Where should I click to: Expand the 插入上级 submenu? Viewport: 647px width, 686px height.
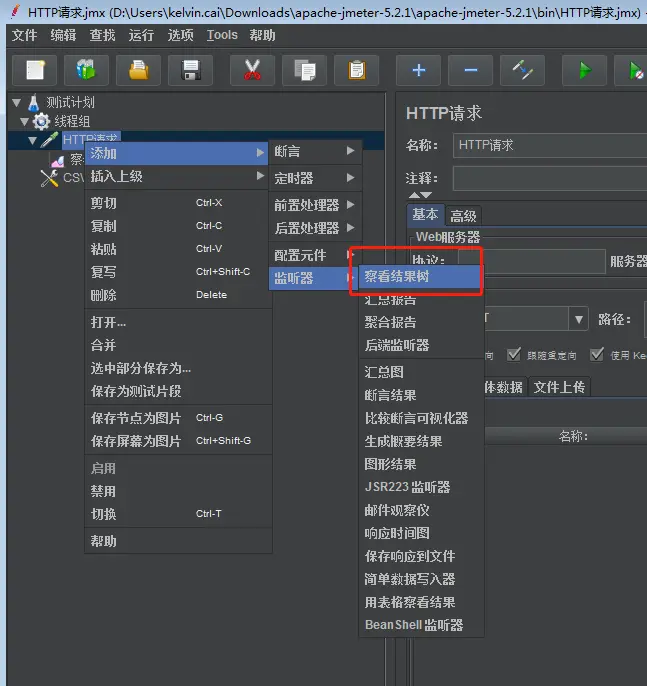pos(176,176)
